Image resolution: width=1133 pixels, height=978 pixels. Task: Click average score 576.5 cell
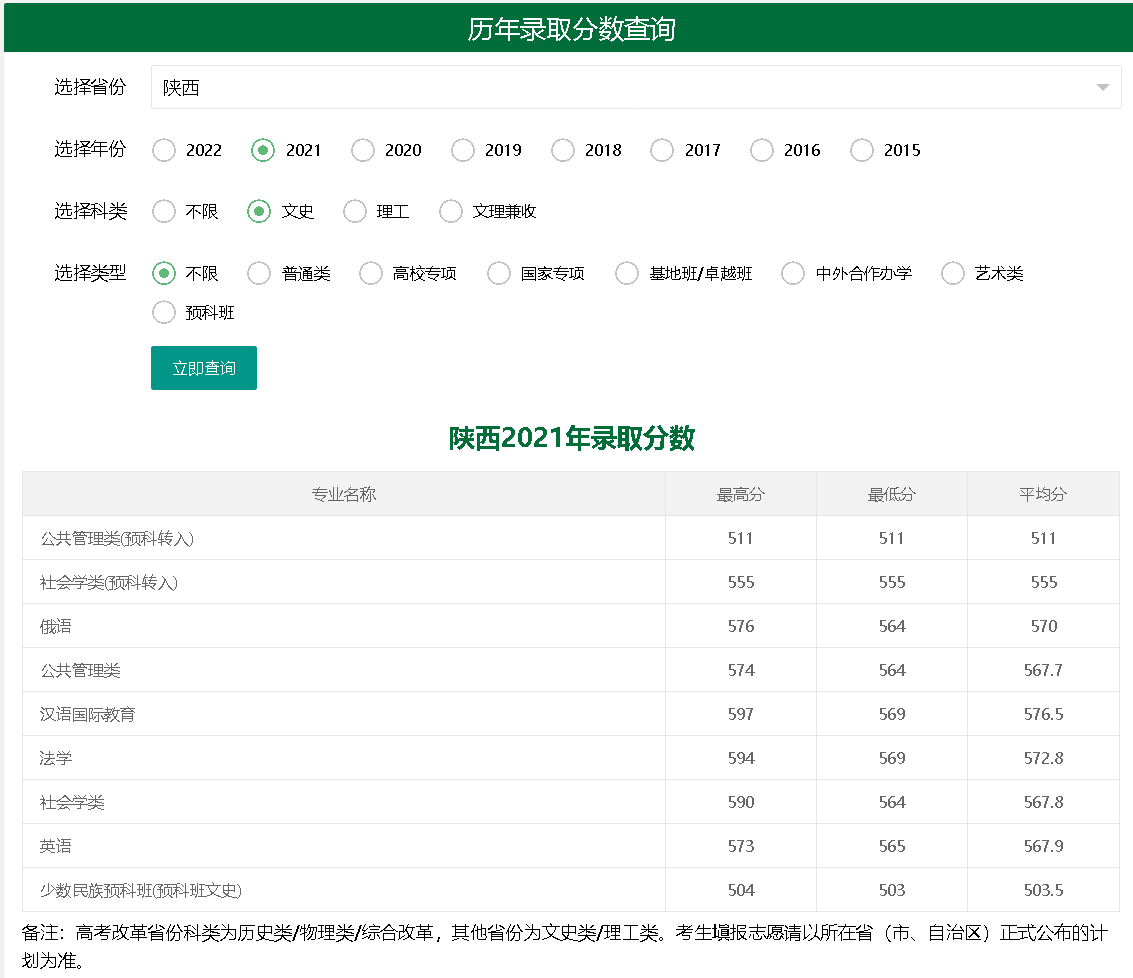[1043, 714]
